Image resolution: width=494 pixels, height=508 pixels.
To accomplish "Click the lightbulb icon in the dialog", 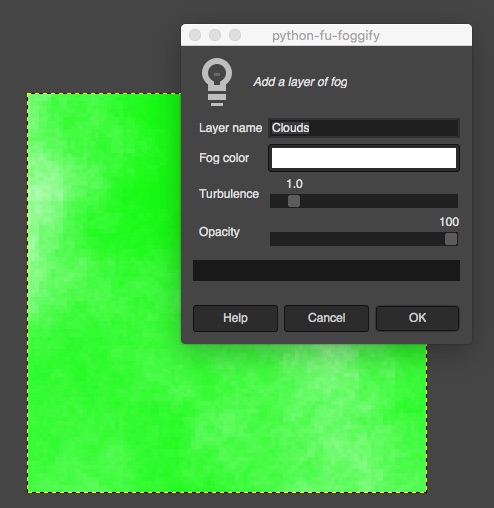I will click(217, 82).
